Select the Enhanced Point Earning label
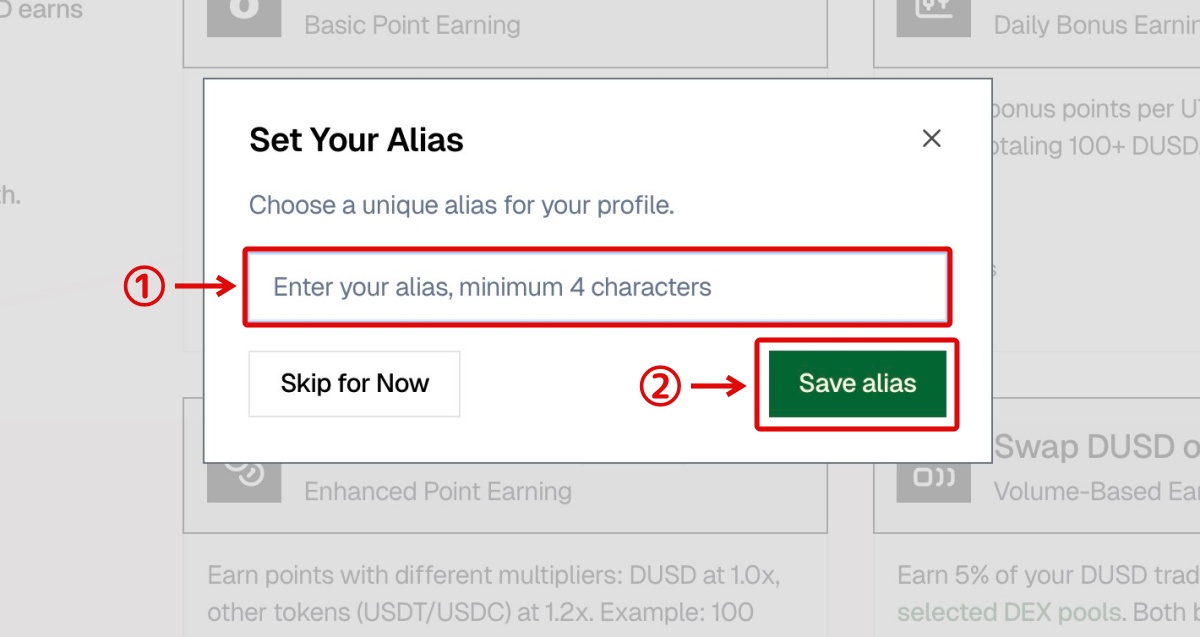 click(438, 491)
